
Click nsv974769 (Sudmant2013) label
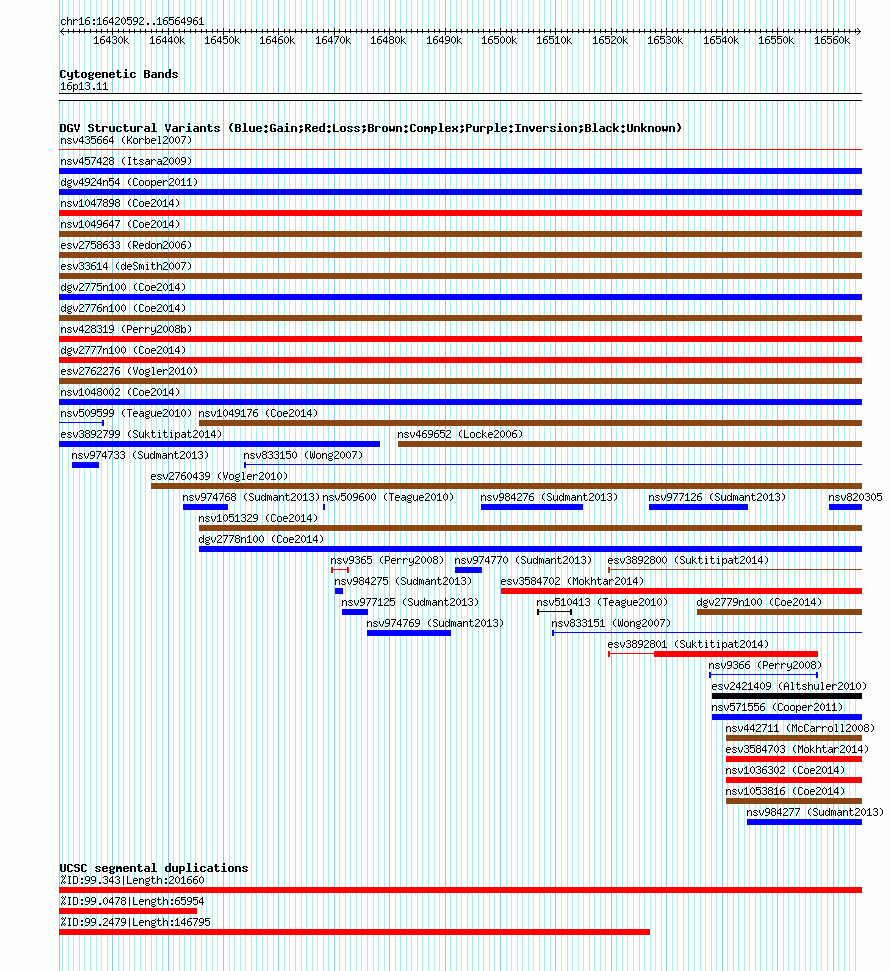click(x=435, y=624)
